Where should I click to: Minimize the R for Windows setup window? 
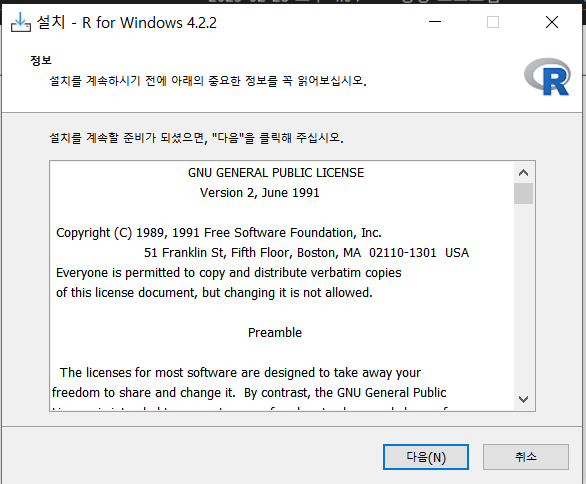click(435, 22)
